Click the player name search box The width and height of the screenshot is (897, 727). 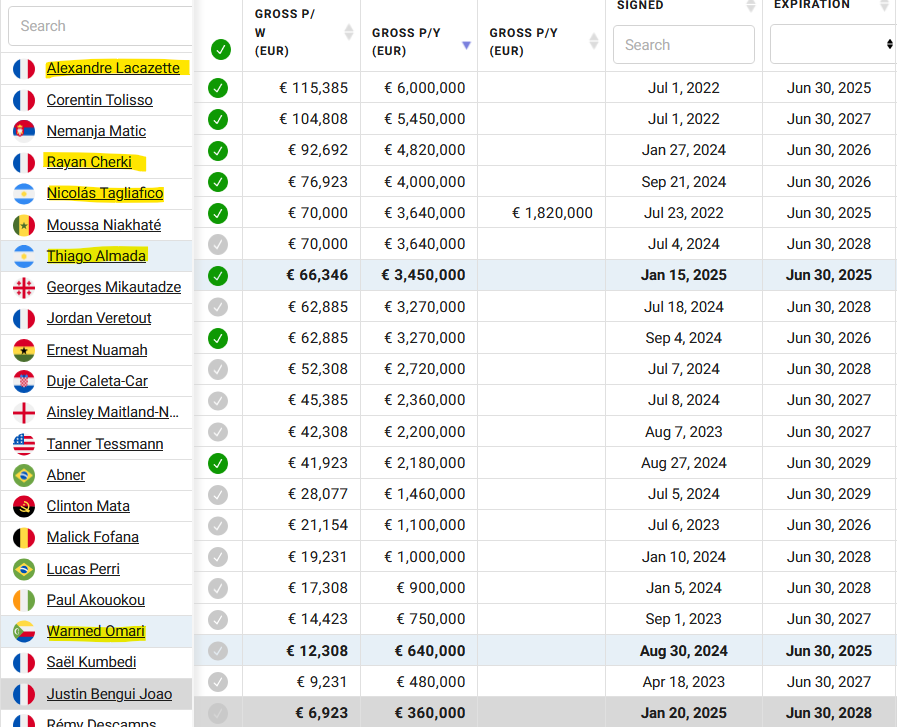pyautogui.click(x=101, y=26)
